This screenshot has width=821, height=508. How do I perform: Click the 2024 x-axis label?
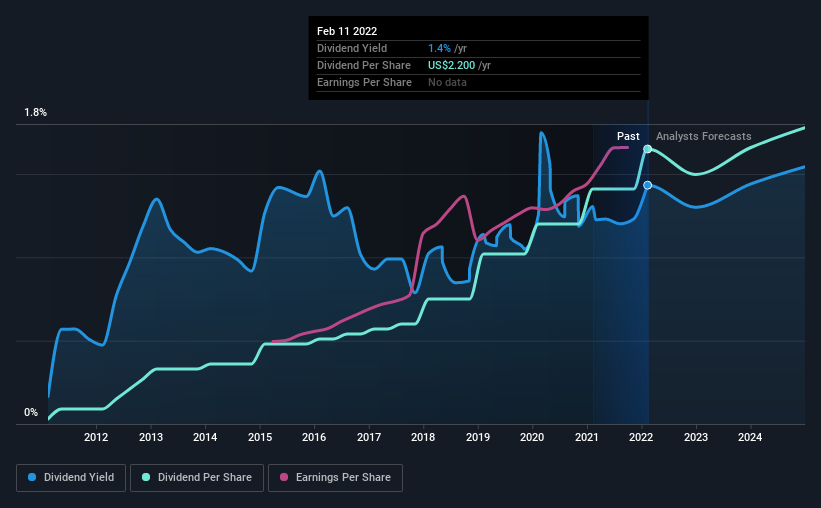pos(750,437)
